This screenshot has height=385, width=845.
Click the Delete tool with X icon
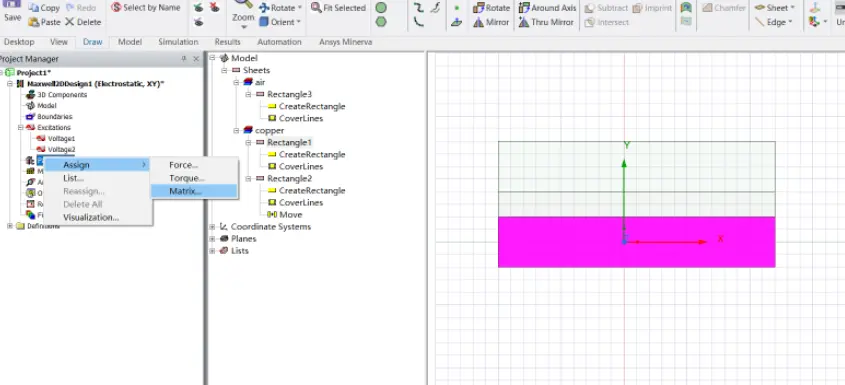83,22
